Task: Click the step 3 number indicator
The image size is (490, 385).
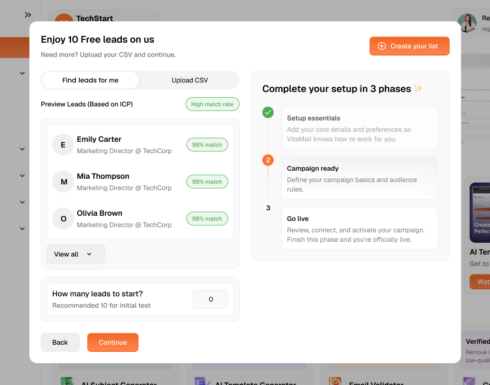Action: pos(268,208)
